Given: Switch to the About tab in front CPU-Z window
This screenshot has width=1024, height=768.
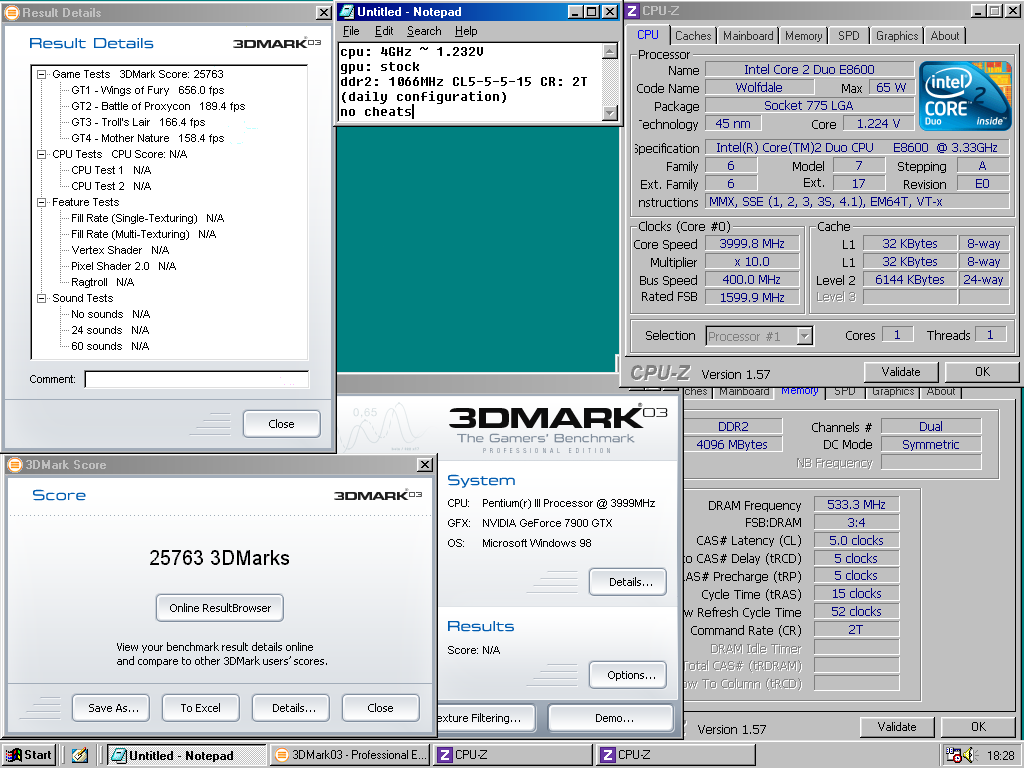Looking at the screenshot, I should [944, 36].
